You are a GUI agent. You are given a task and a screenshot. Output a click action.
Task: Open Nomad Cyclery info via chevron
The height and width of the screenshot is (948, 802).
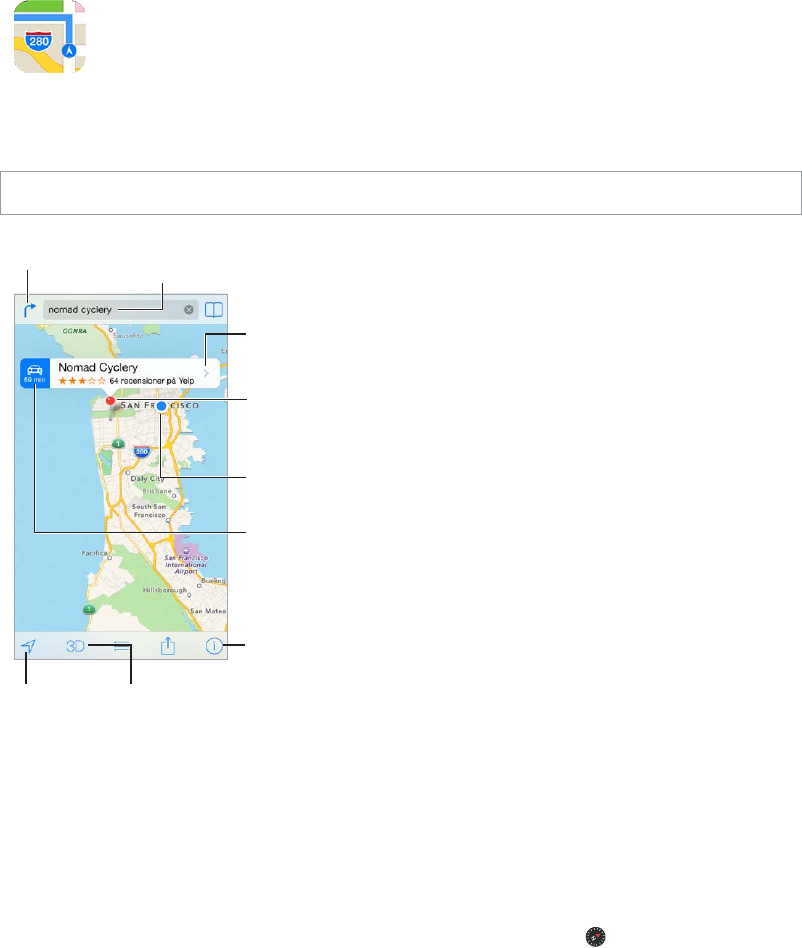tap(206, 374)
